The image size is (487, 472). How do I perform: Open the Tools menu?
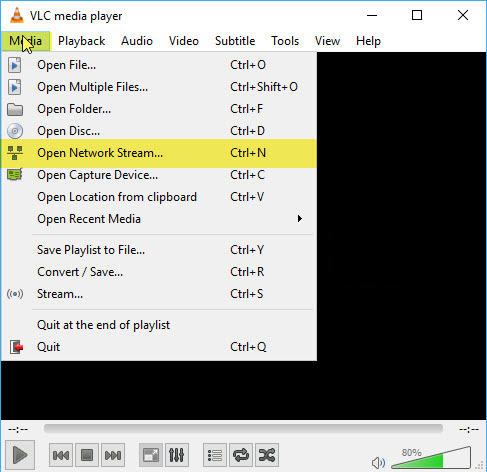coord(285,41)
